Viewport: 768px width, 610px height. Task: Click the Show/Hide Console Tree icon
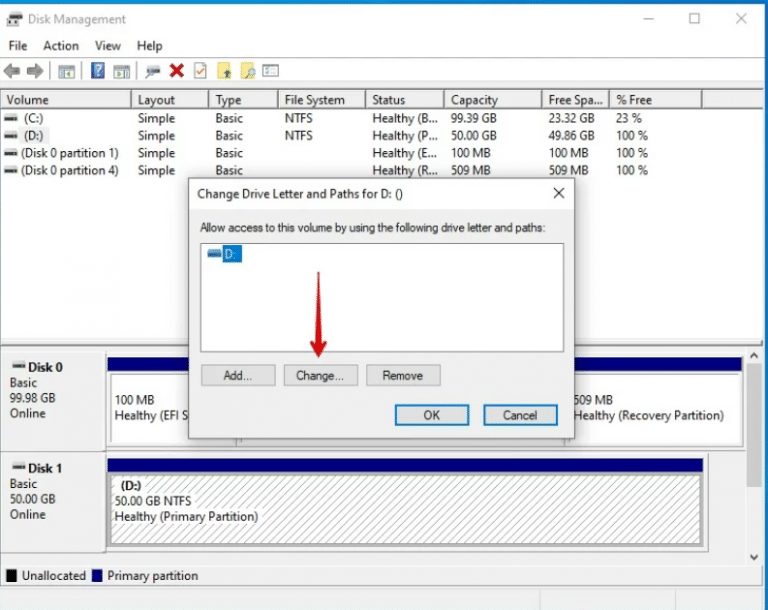coord(67,71)
